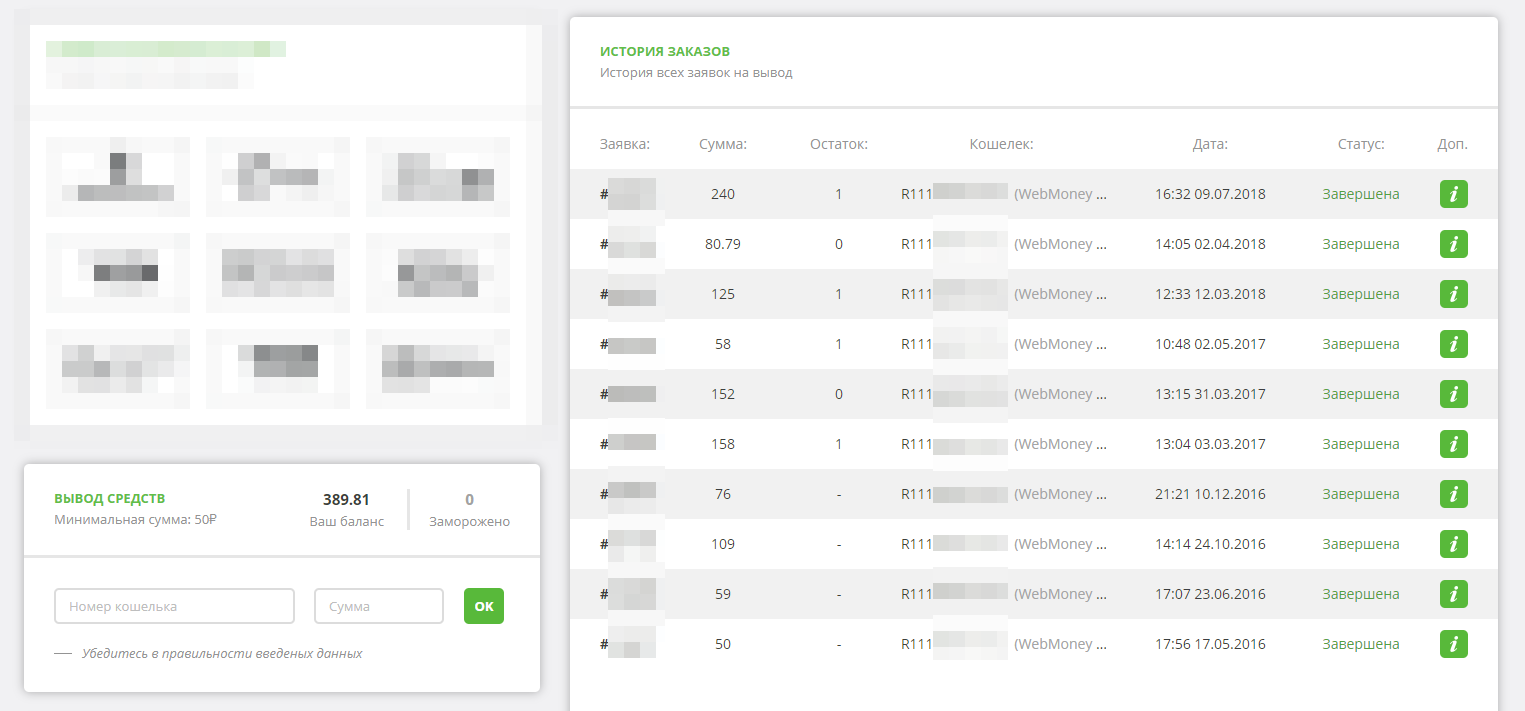The width and height of the screenshot is (1525, 711).
Task: Click into the 'Сумма' amount field
Action: coord(378,606)
